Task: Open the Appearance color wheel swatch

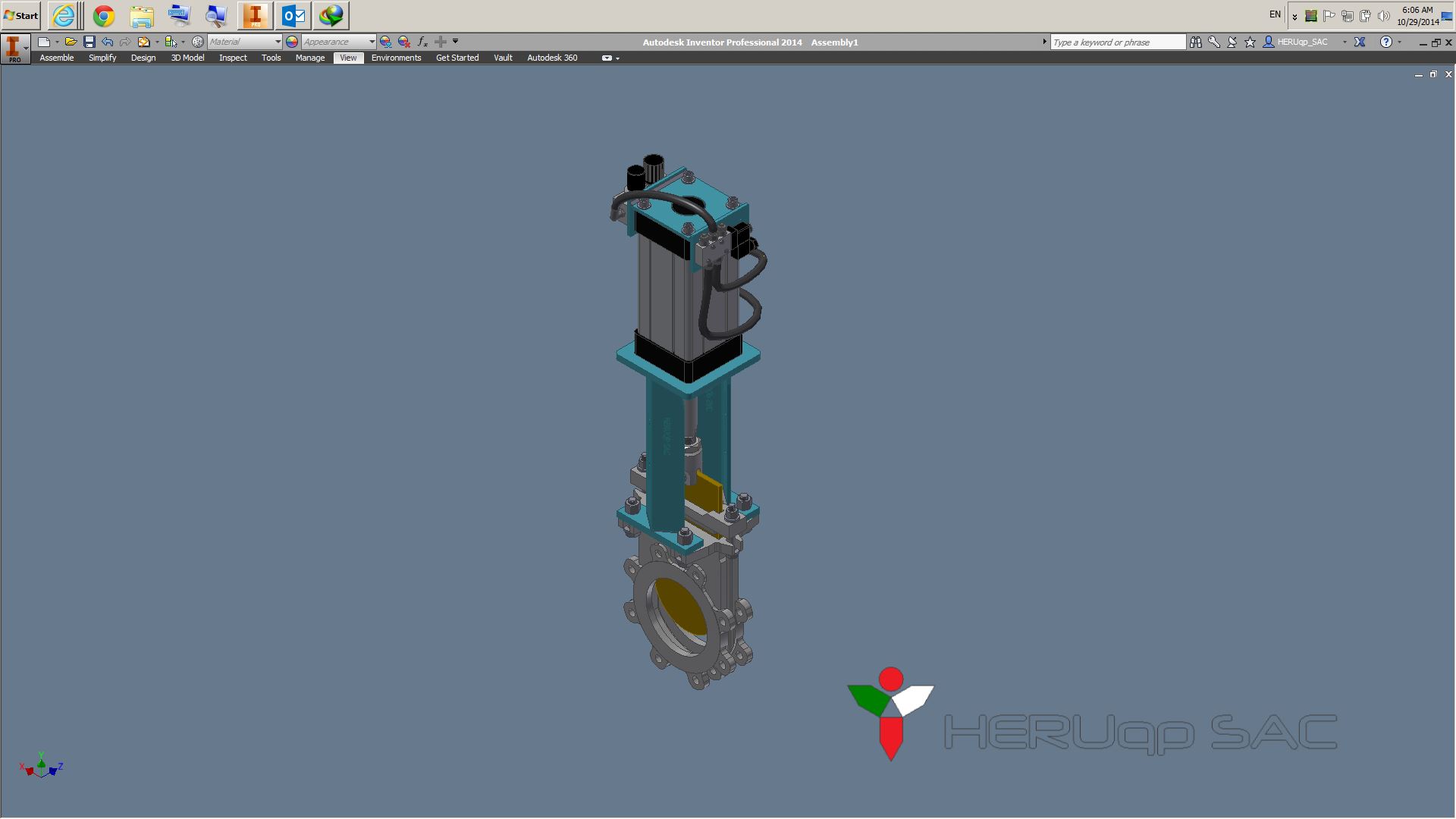Action: click(x=292, y=42)
